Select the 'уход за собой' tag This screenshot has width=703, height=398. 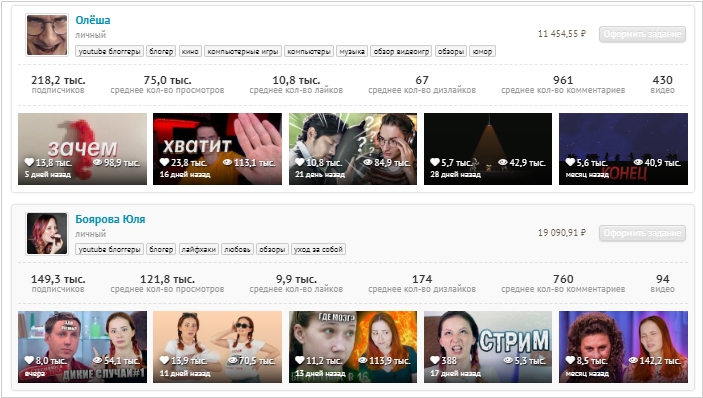318,249
